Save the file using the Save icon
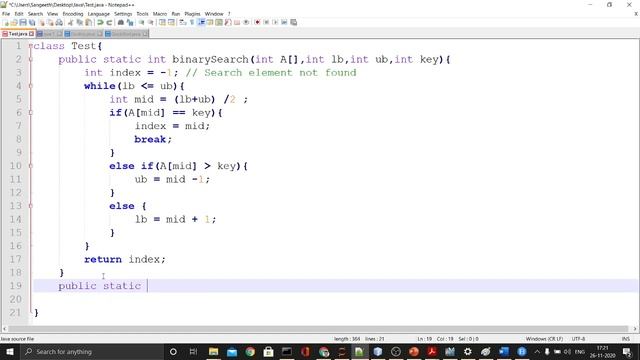The image size is (640, 360). coord(23,22)
